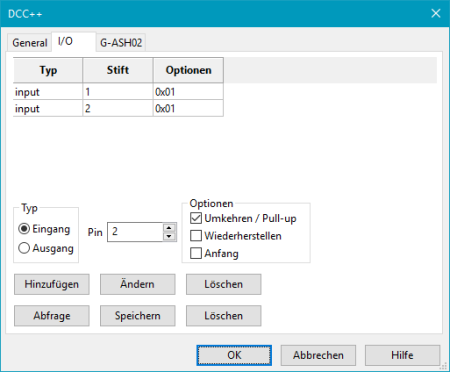Enable the Wiederherstellen checkbox
Screen dimensions: 450x372
pos(196,236)
